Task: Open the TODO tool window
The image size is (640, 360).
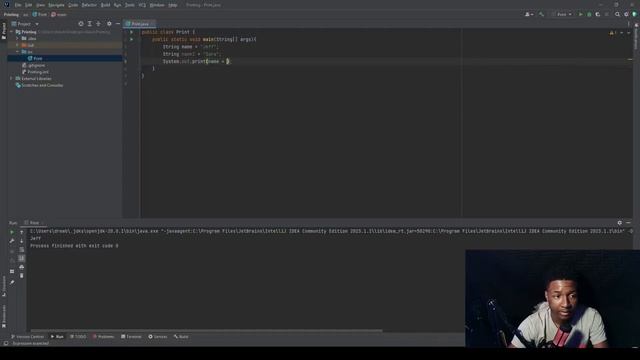Action: point(78,337)
